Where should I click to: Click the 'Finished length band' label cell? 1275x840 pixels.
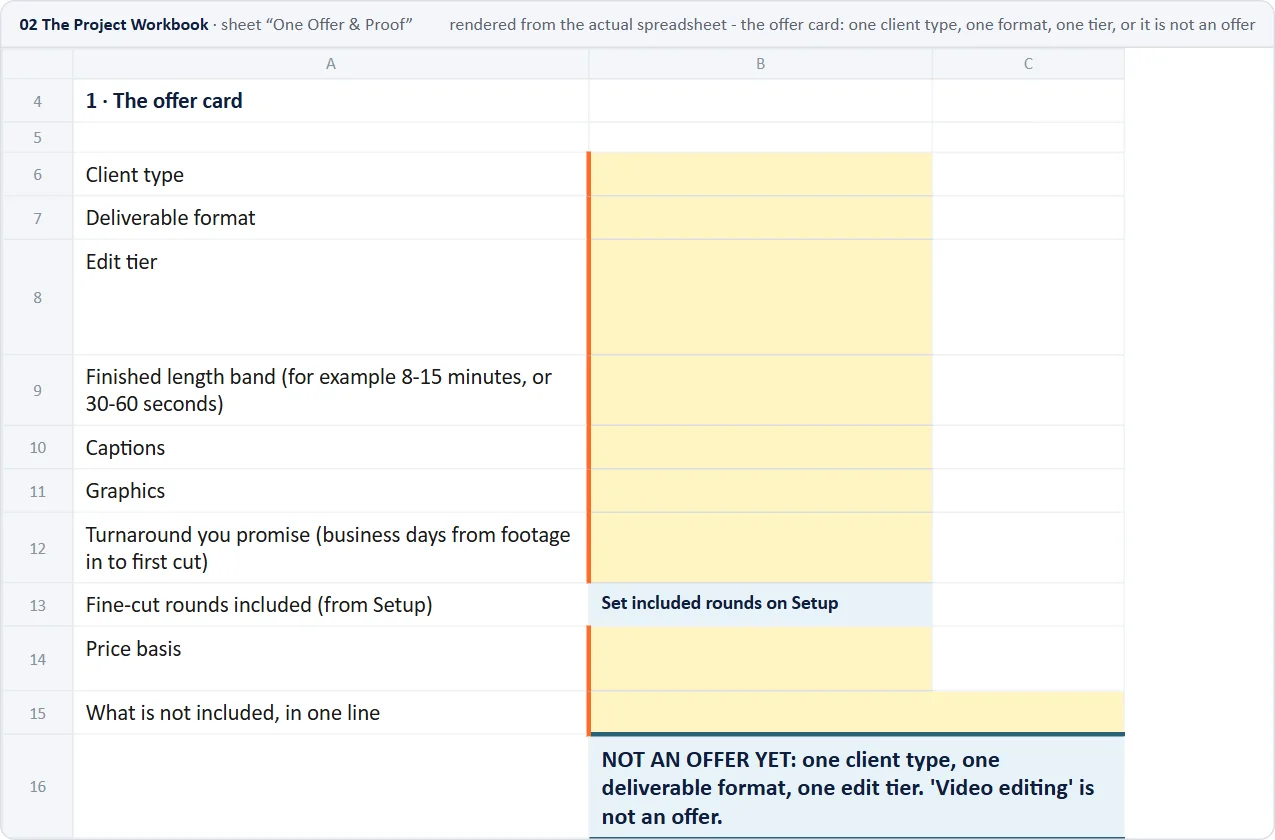click(x=331, y=391)
